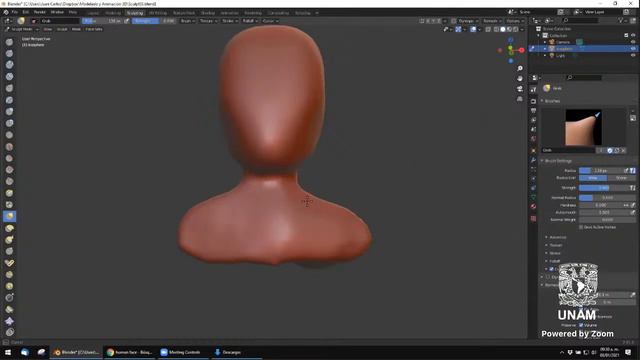Viewport: 640px width, 360px height.
Task: Toggle Collection exclude-from-view-layer checkbox
Action: pos(626,36)
